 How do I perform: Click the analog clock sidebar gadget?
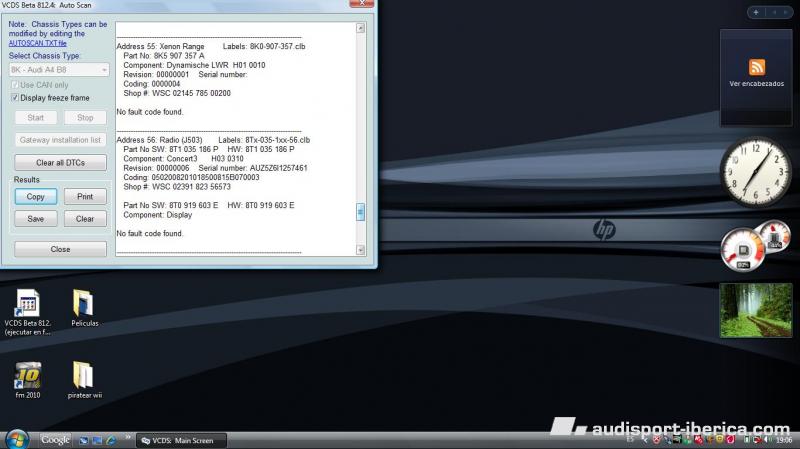755,170
